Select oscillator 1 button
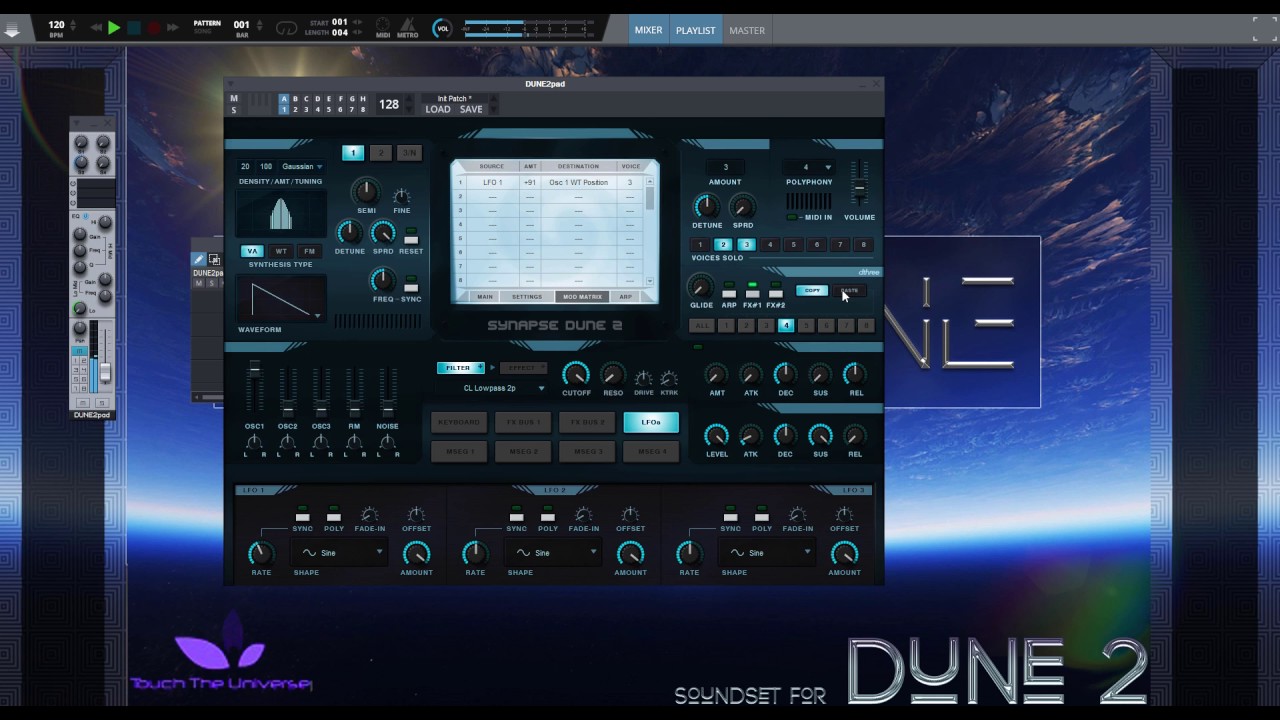This screenshot has height=720, width=1280. pyautogui.click(x=353, y=152)
